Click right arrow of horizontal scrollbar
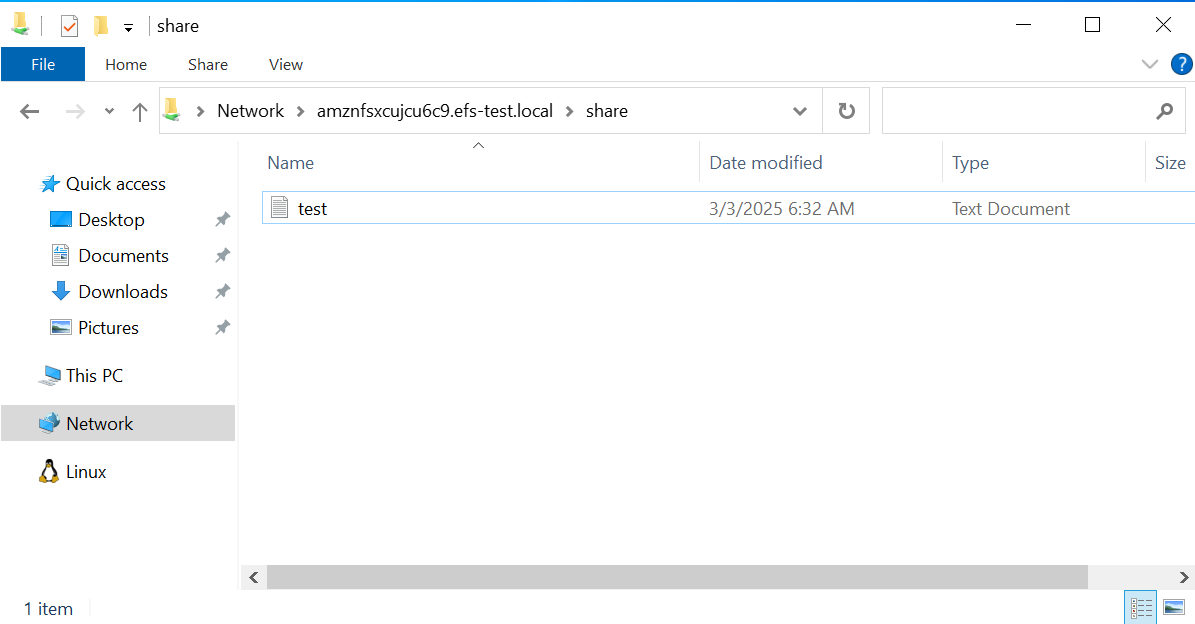 pyautogui.click(x=1184, y=578)
